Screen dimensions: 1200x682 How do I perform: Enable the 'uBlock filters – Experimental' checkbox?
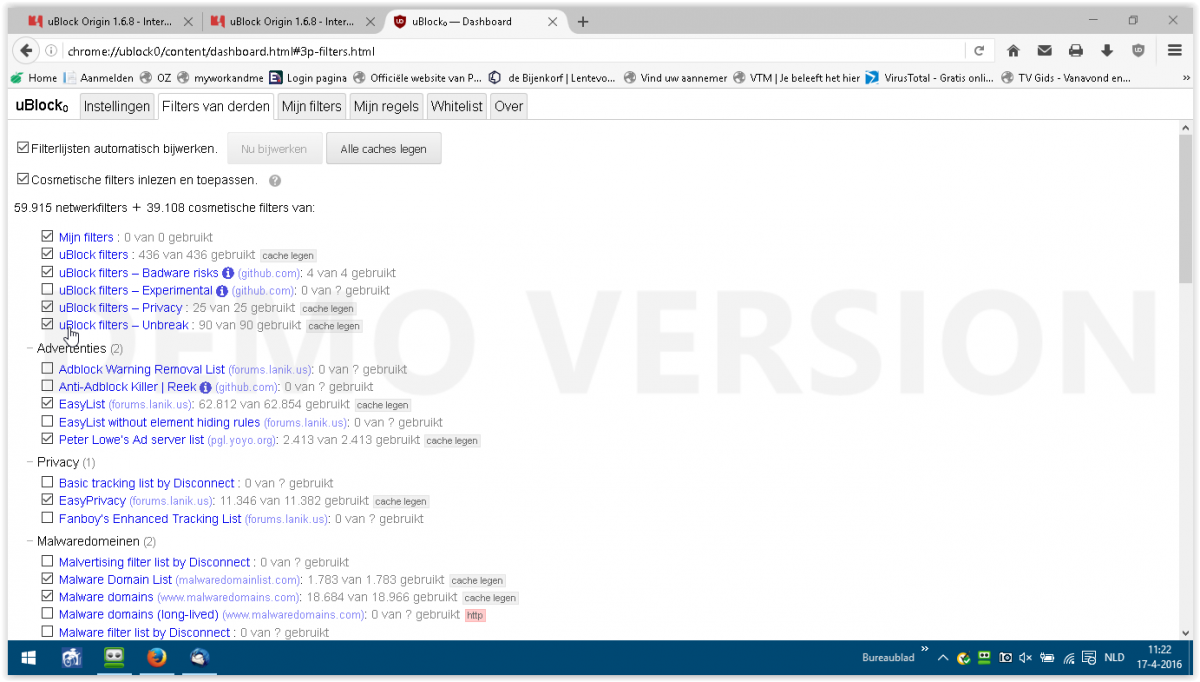point(47,290)
